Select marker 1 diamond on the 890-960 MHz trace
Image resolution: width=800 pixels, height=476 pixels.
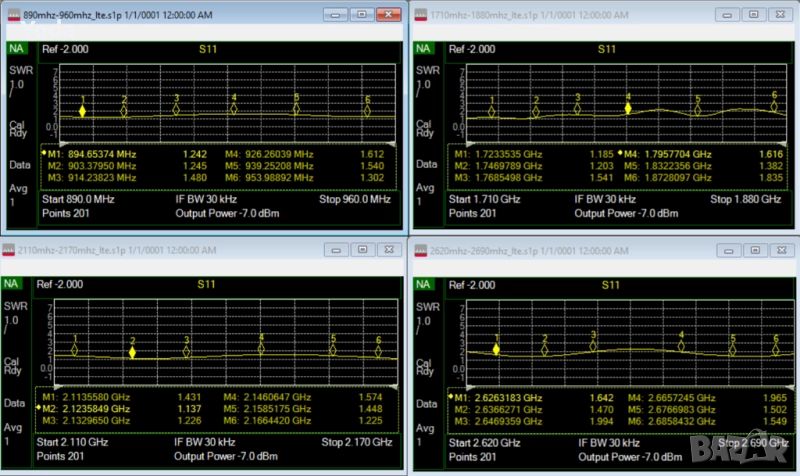83,111
